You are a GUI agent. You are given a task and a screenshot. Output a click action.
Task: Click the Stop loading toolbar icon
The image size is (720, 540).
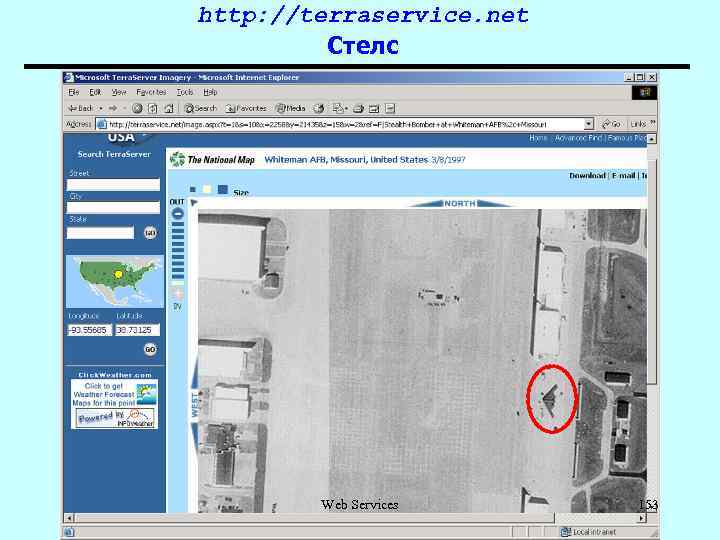point(137,108)
